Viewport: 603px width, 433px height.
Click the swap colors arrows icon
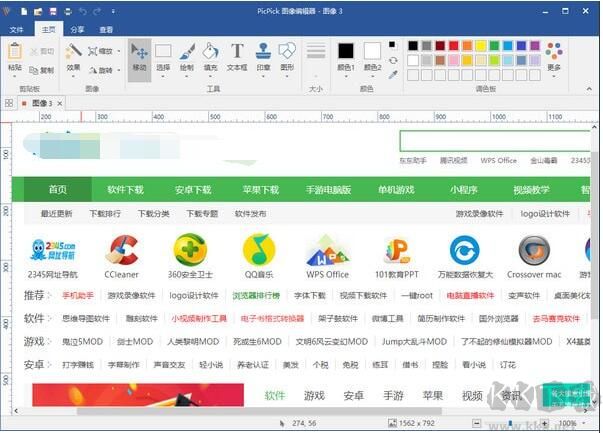tap(393, 60)
